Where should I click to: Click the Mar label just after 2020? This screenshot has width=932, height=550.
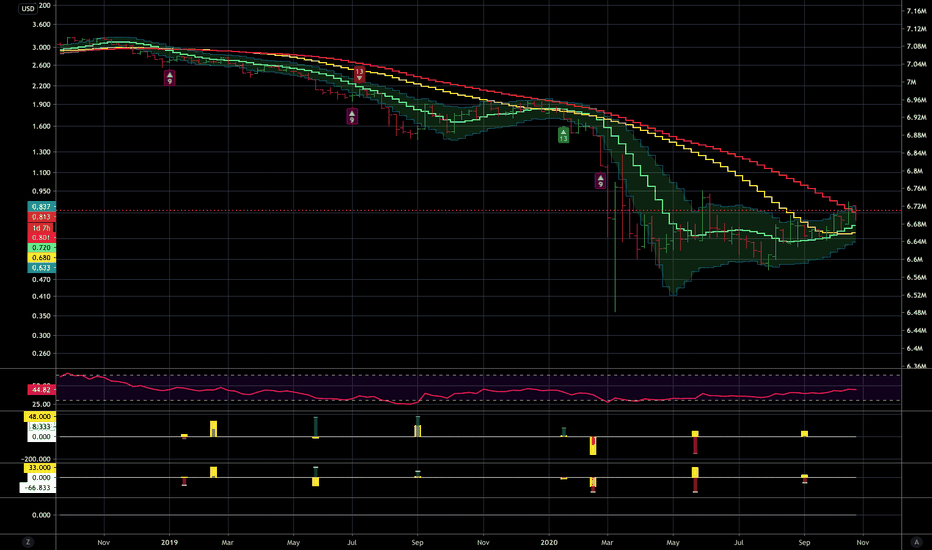607,542
